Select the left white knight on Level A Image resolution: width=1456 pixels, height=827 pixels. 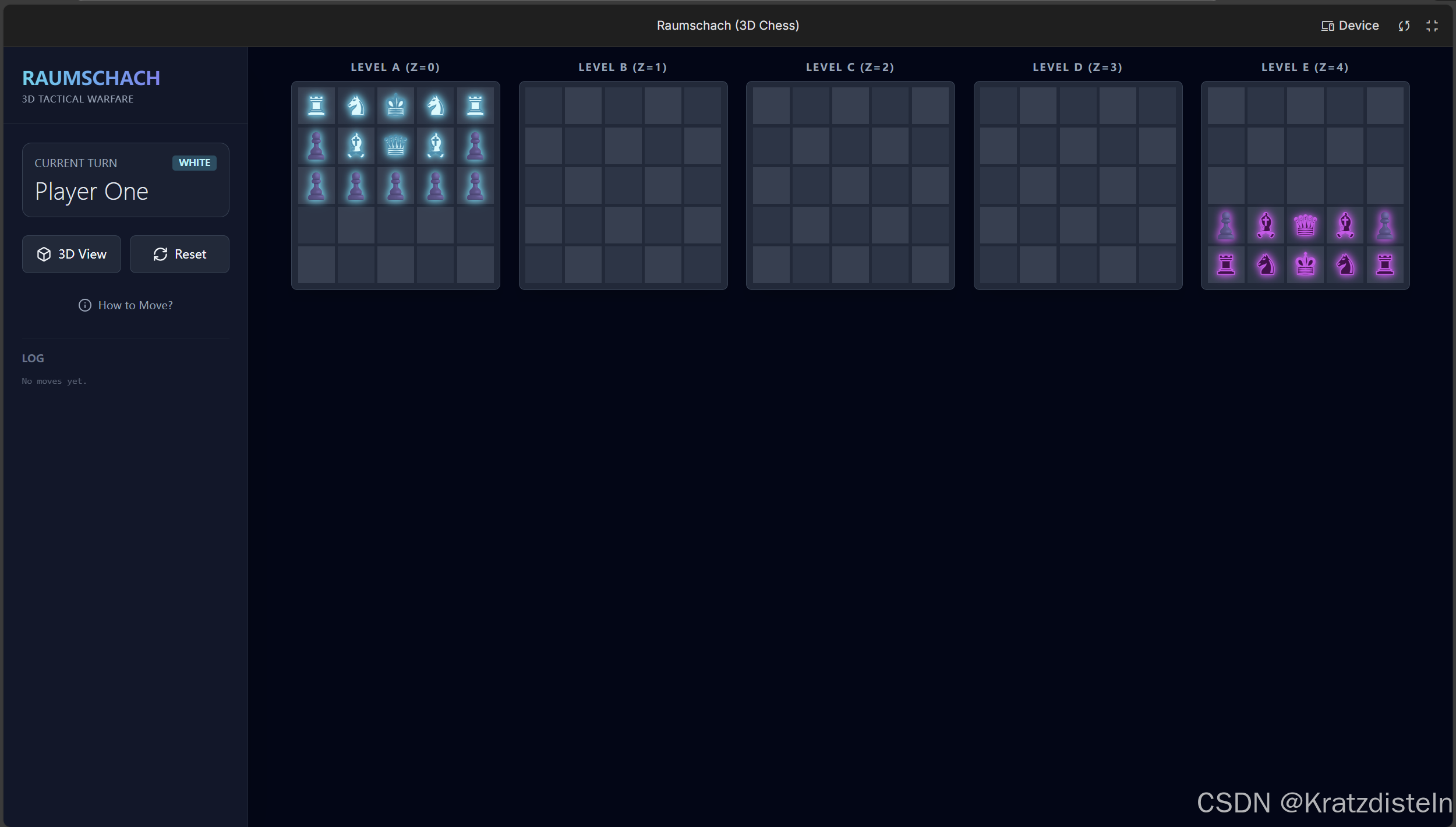pos(356,106)
